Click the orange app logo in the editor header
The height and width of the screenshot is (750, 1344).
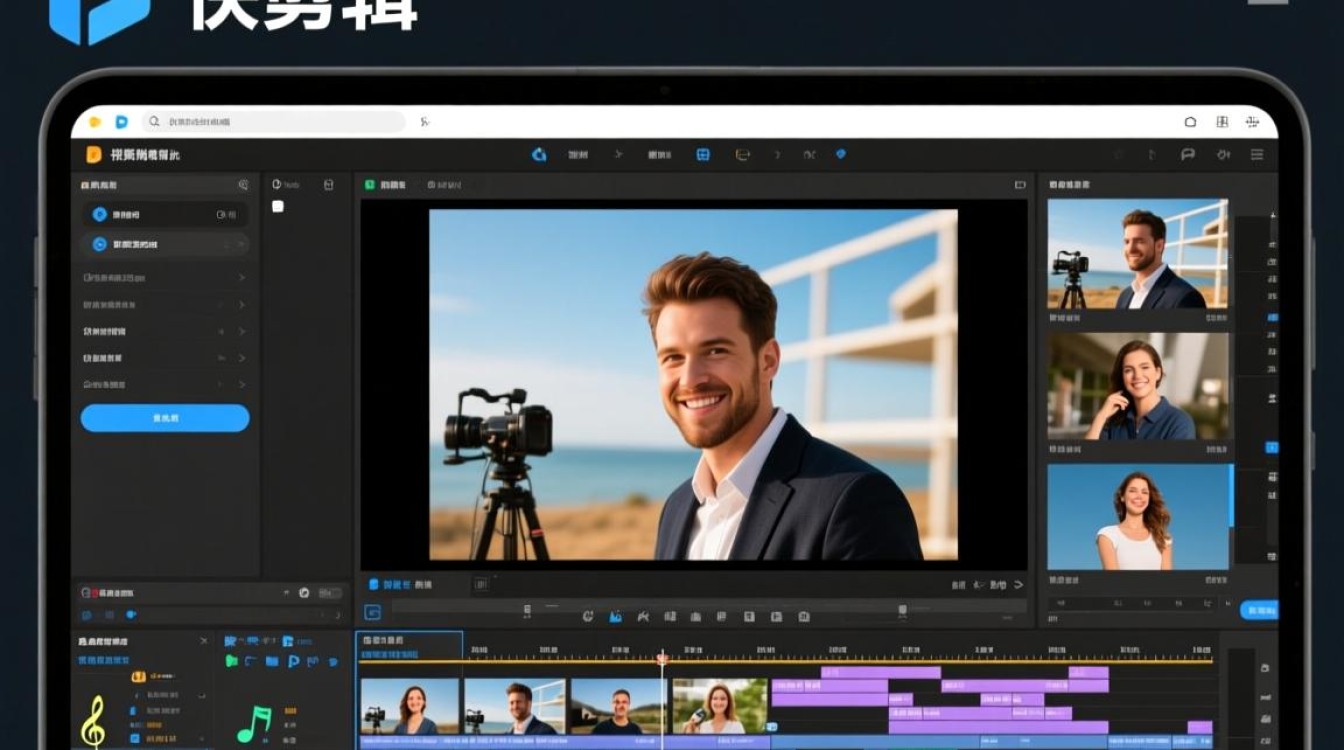point(94,154)
